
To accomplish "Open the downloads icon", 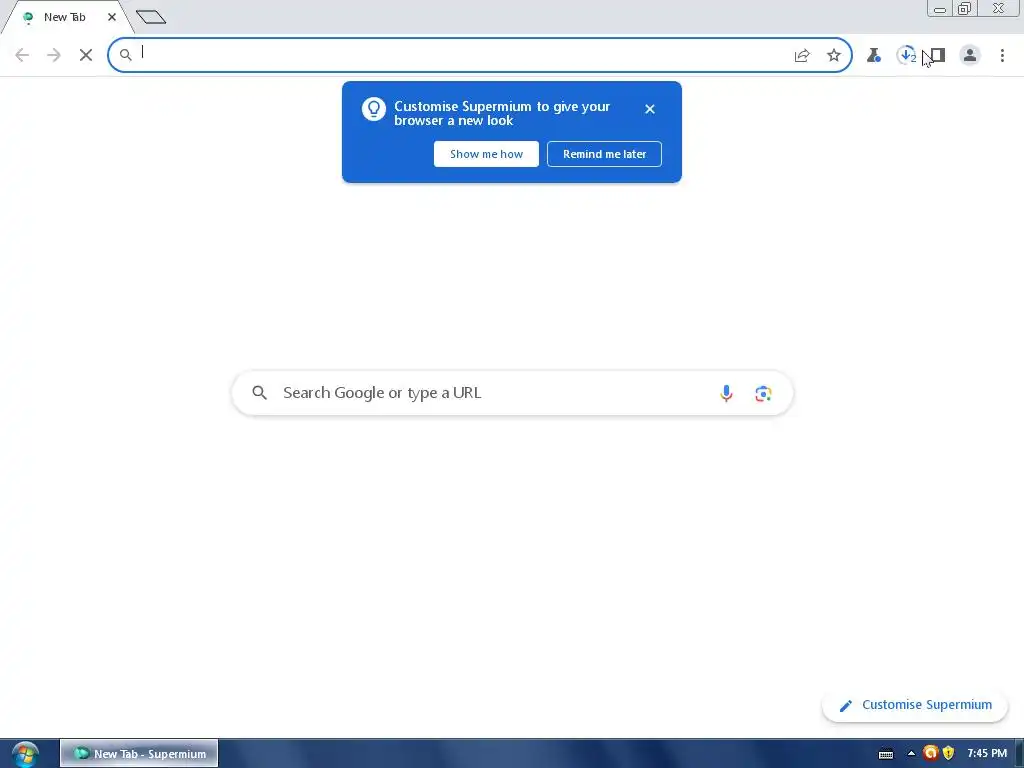I will 906,56.
